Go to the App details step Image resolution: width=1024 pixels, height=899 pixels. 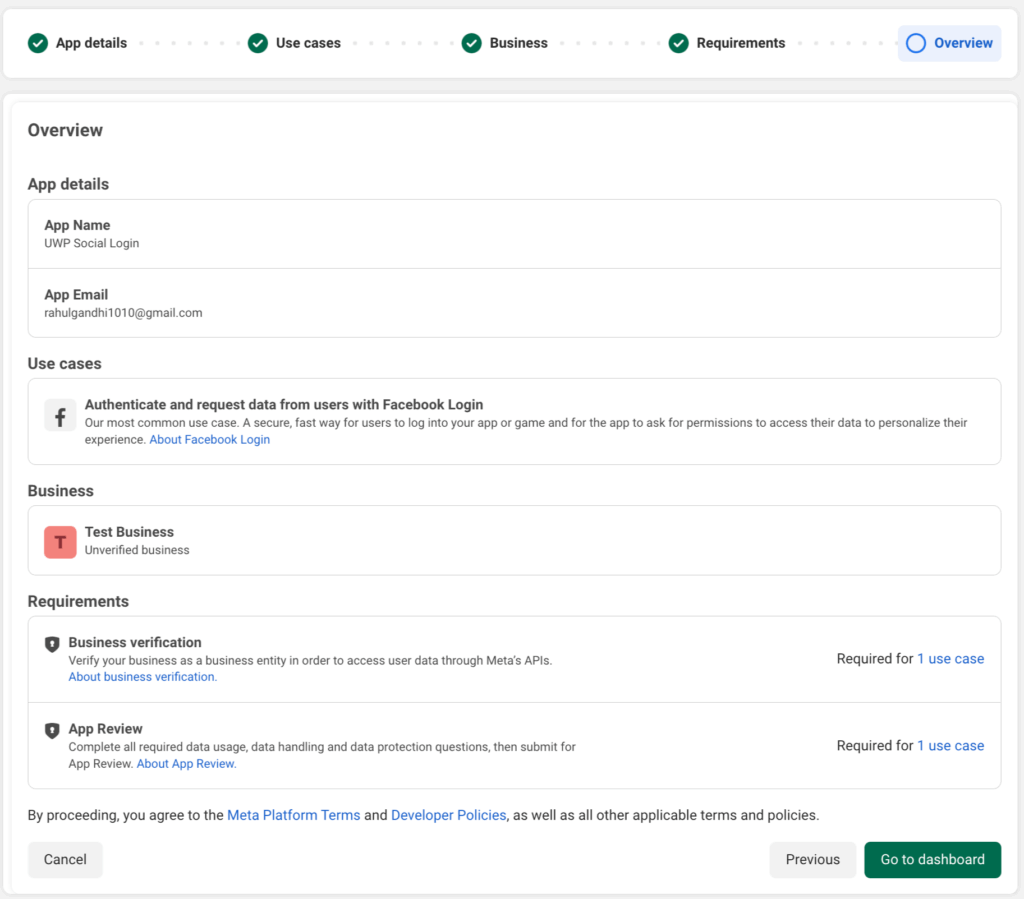pyautogui.click(x=91, y=43)
